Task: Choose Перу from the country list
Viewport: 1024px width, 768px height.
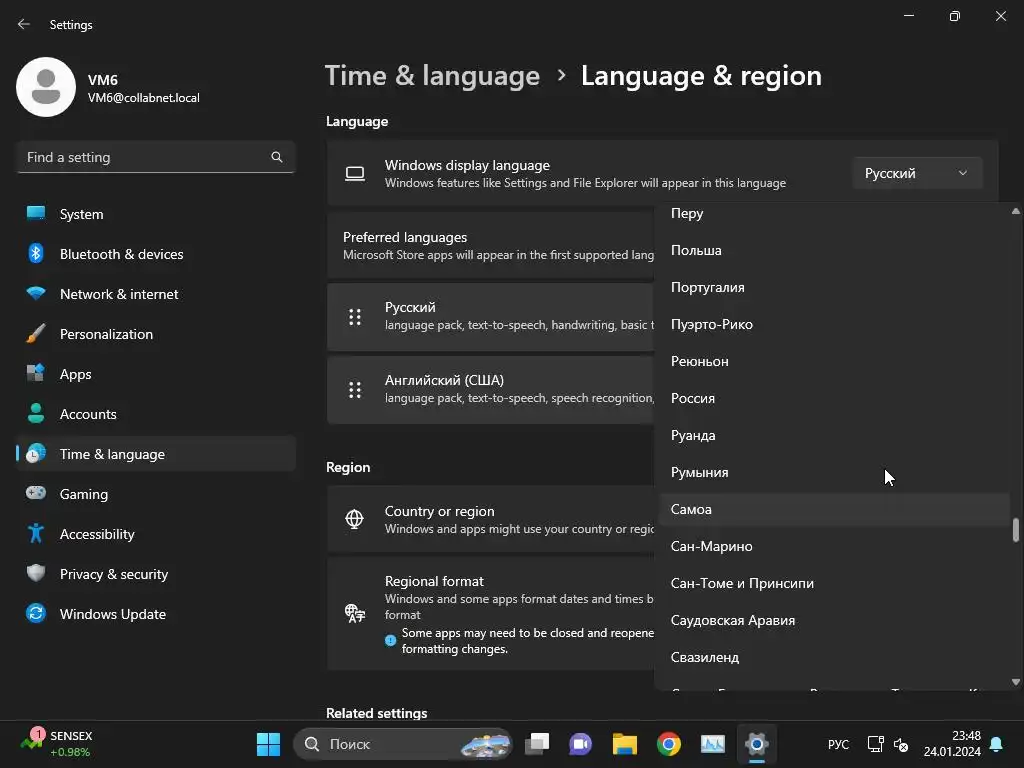Action: tap(833, 214)
